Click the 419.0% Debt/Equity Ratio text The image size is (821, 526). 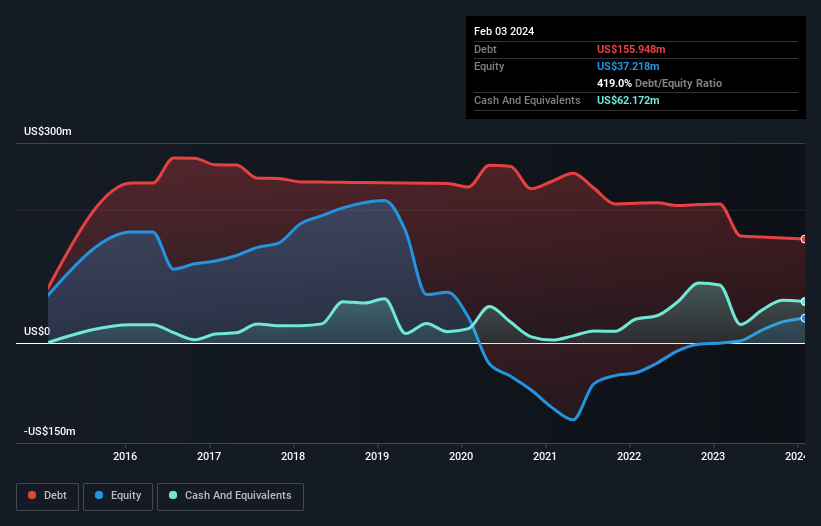click(659, 83)
